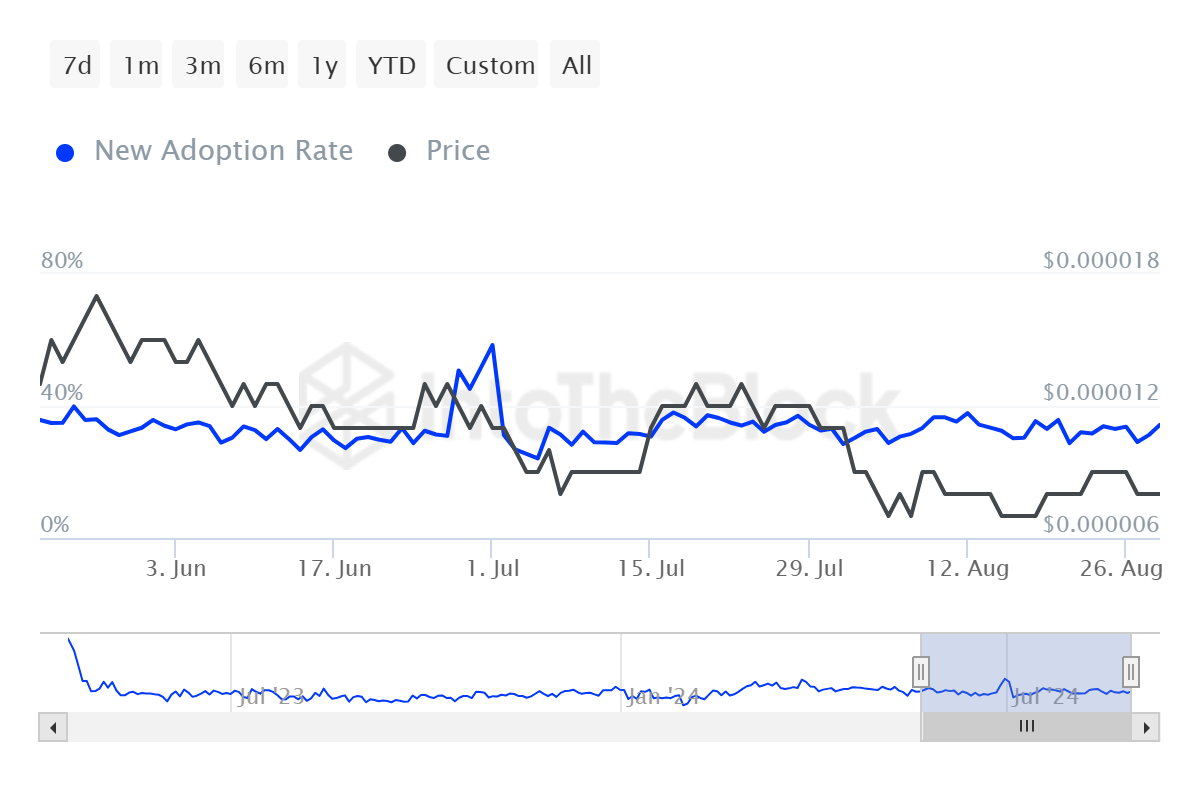Click the blue New Adoption Rate dot
Image resolution: width=1200 pixels, height=800 pixels.
(x=66, y=153)
